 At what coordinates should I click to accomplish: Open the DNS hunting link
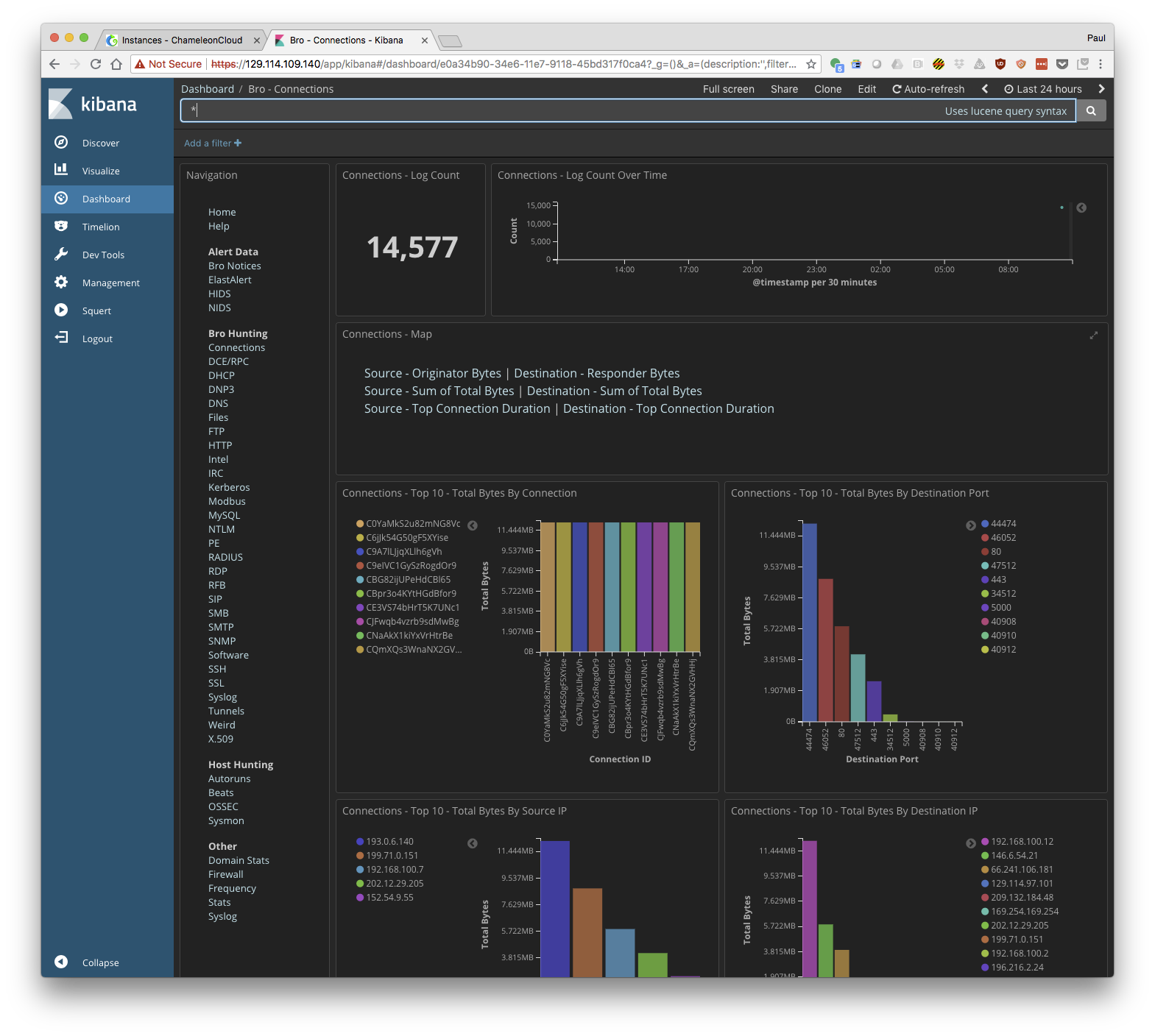coord(218,403)
